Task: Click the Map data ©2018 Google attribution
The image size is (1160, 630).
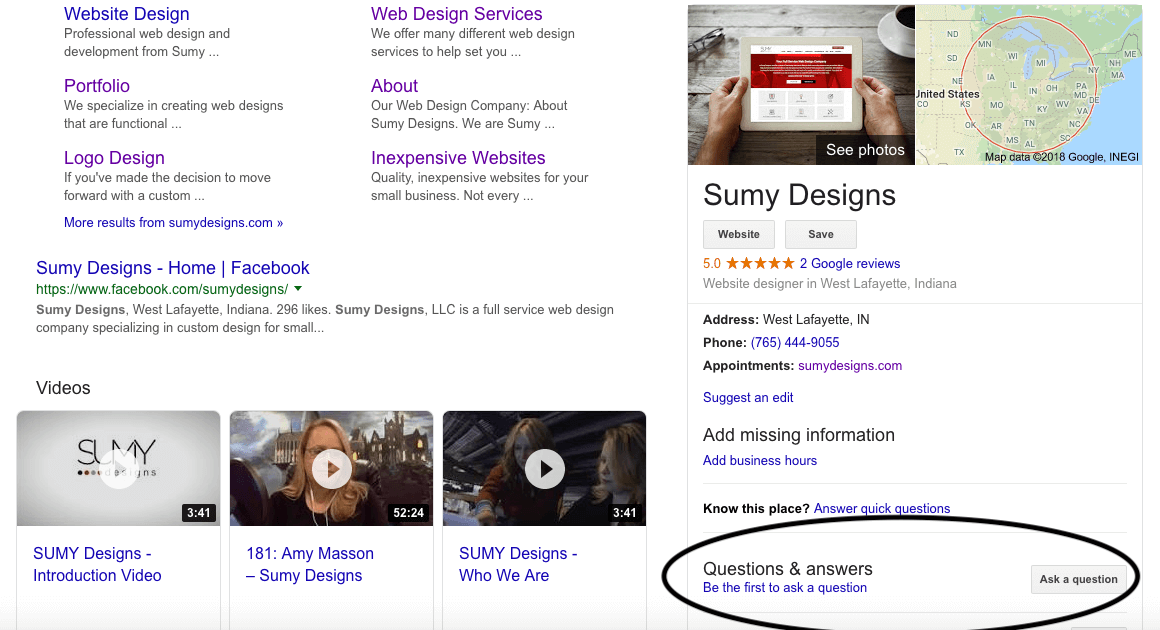Action: [1062, 157]
